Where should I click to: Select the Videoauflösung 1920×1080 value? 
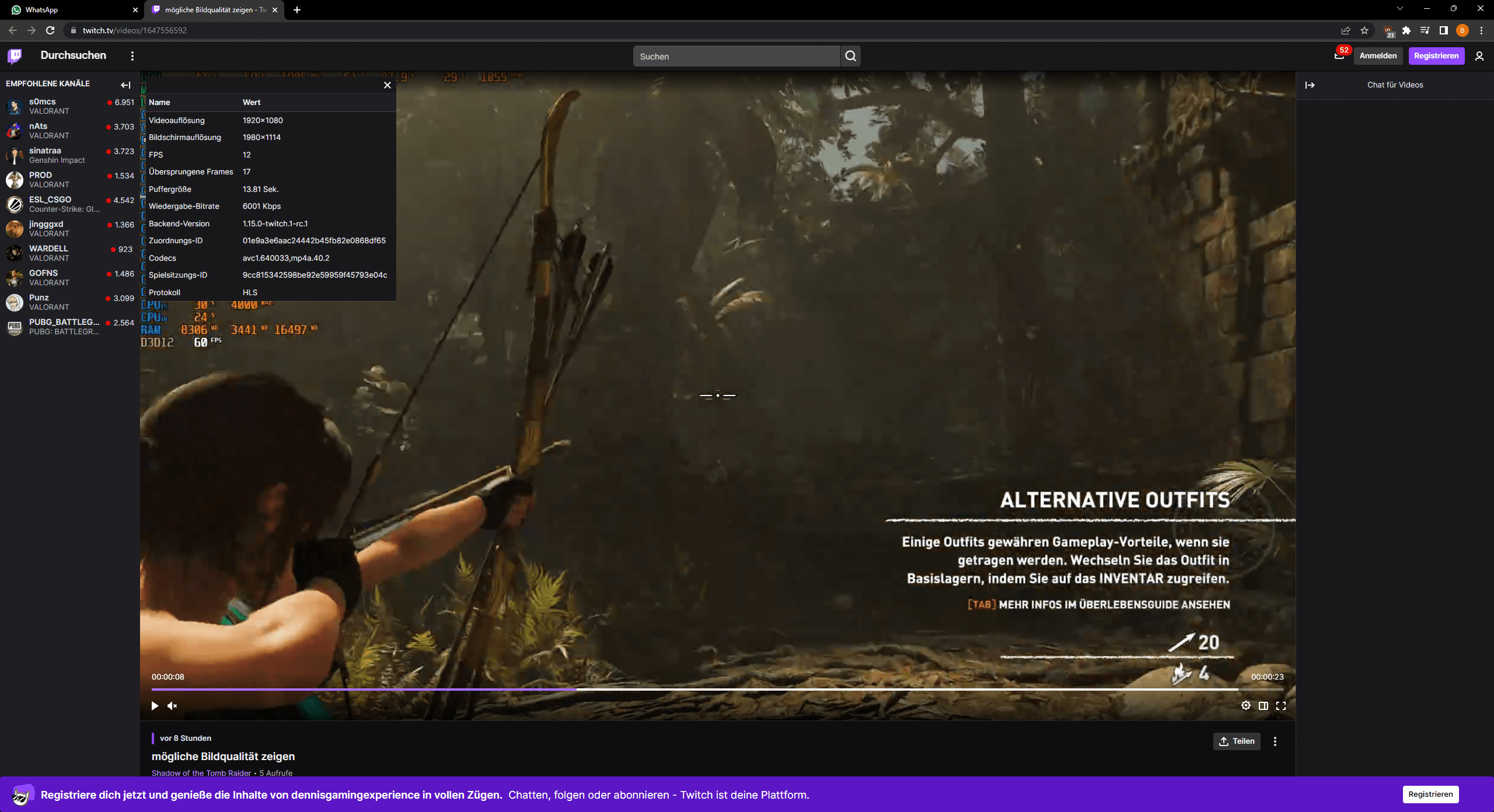(x=263, y=120)
